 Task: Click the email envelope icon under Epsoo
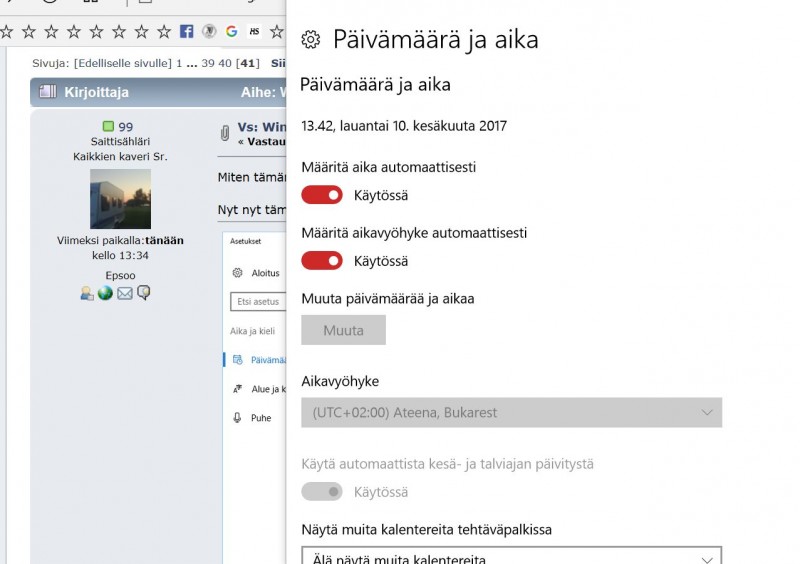click(x=124, y=293)
